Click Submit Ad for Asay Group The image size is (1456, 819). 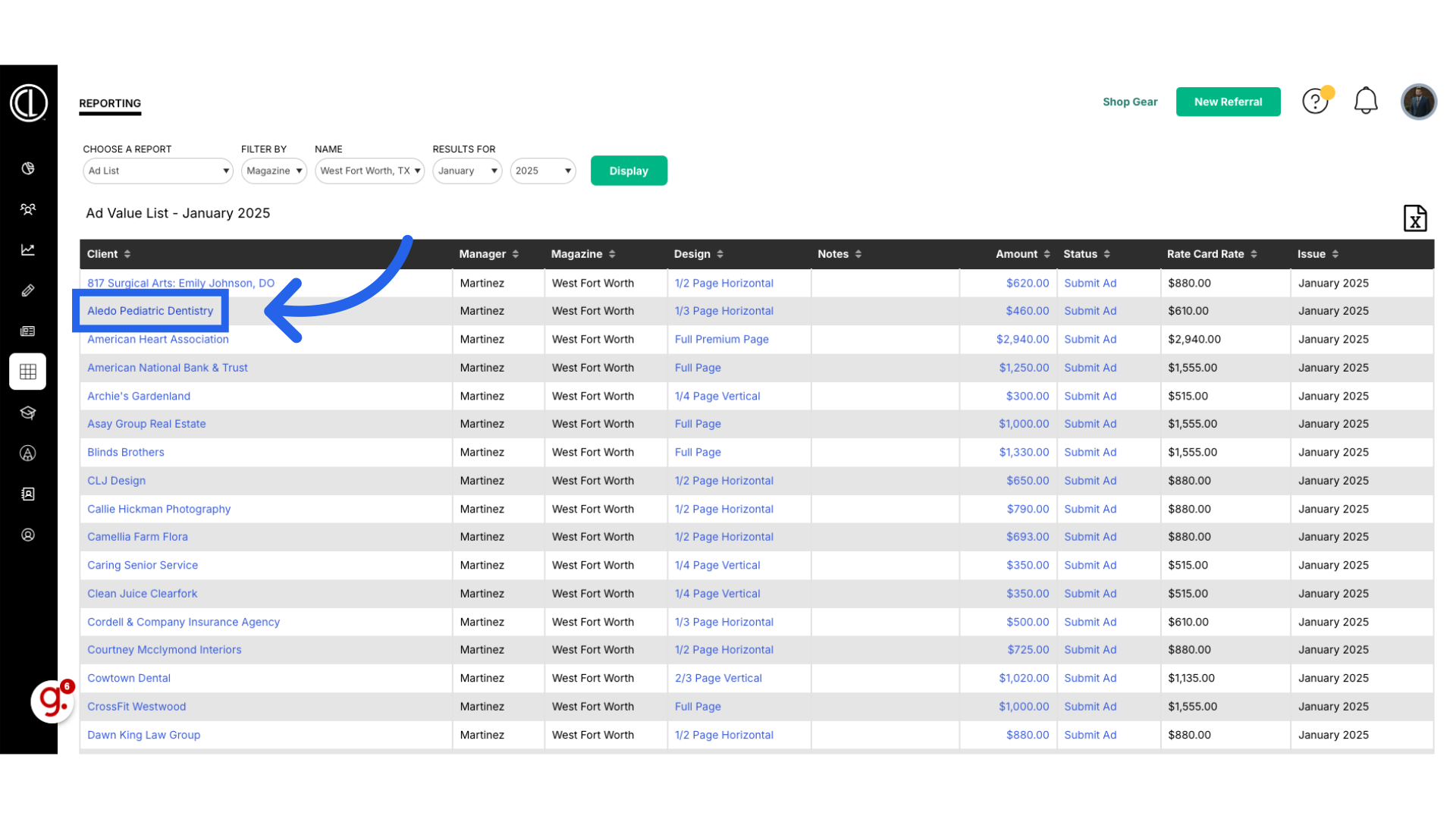coord(1090,424)
